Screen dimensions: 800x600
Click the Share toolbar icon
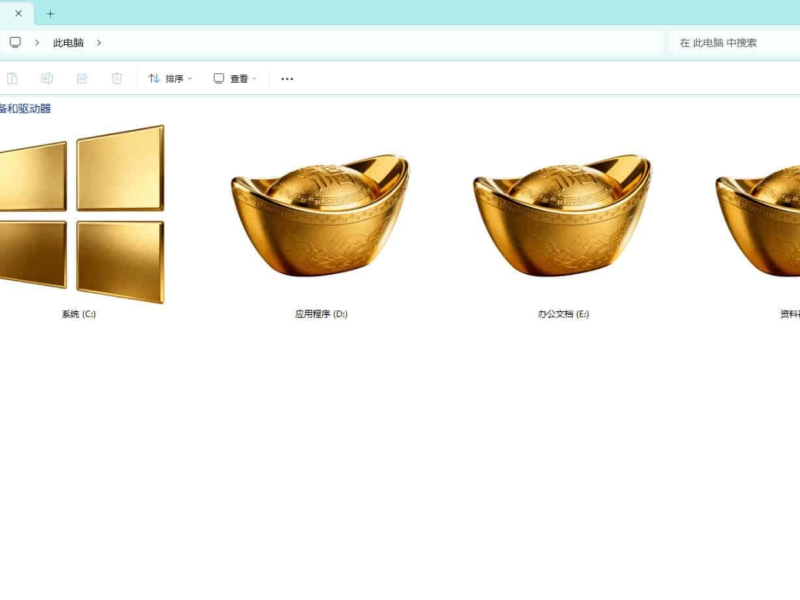coord(82,78)
